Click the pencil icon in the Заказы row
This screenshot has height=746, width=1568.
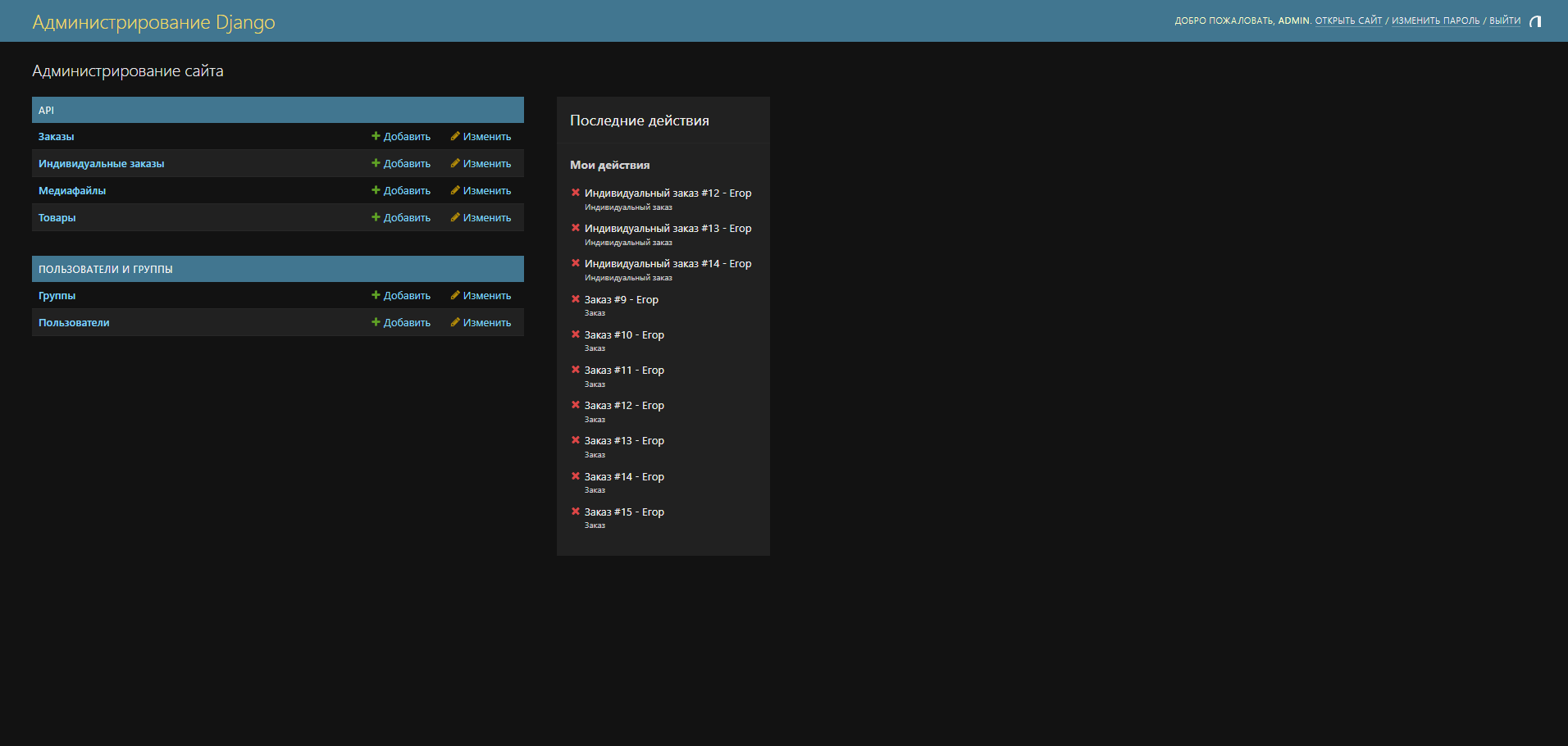click(x=455, y=136)
